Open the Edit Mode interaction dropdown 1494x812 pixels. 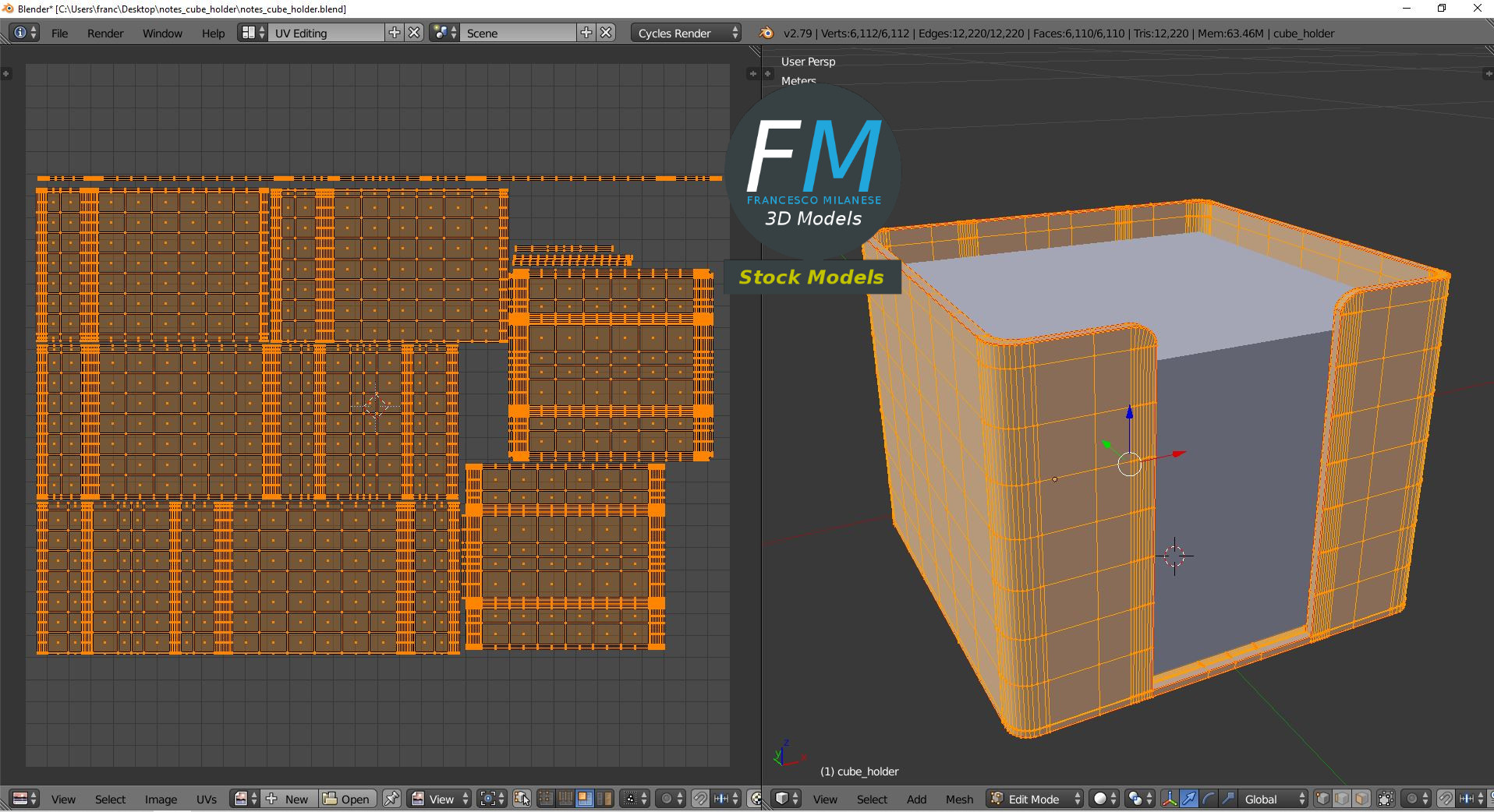pos(1035,799)
